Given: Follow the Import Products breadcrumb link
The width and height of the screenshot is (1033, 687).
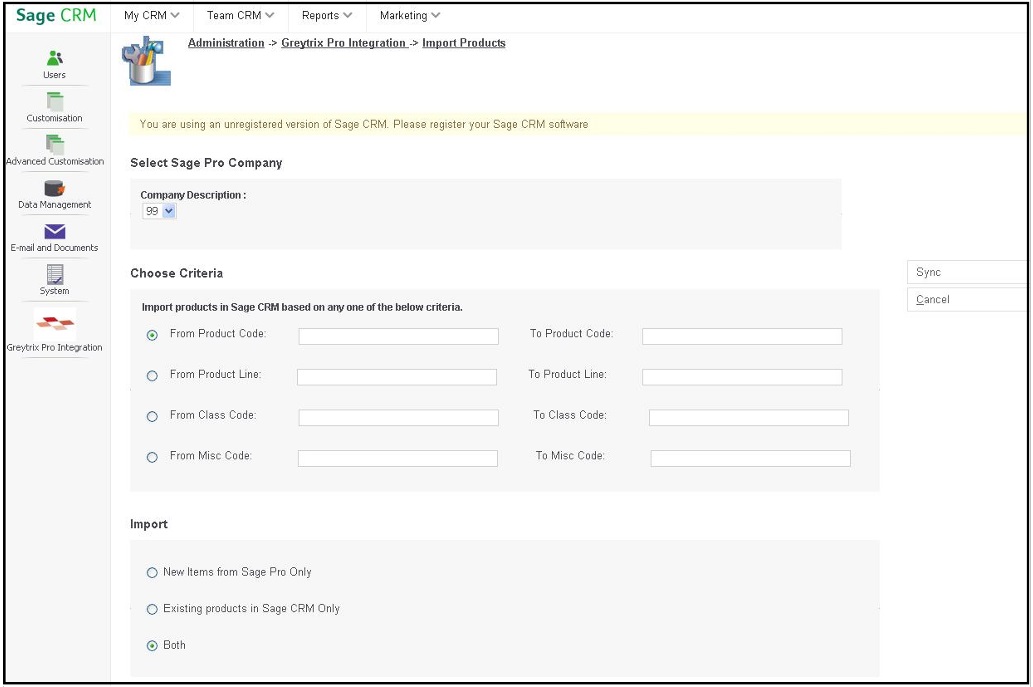Looking at the screenshot, I should pyautogui.click(x=464, y=43).
